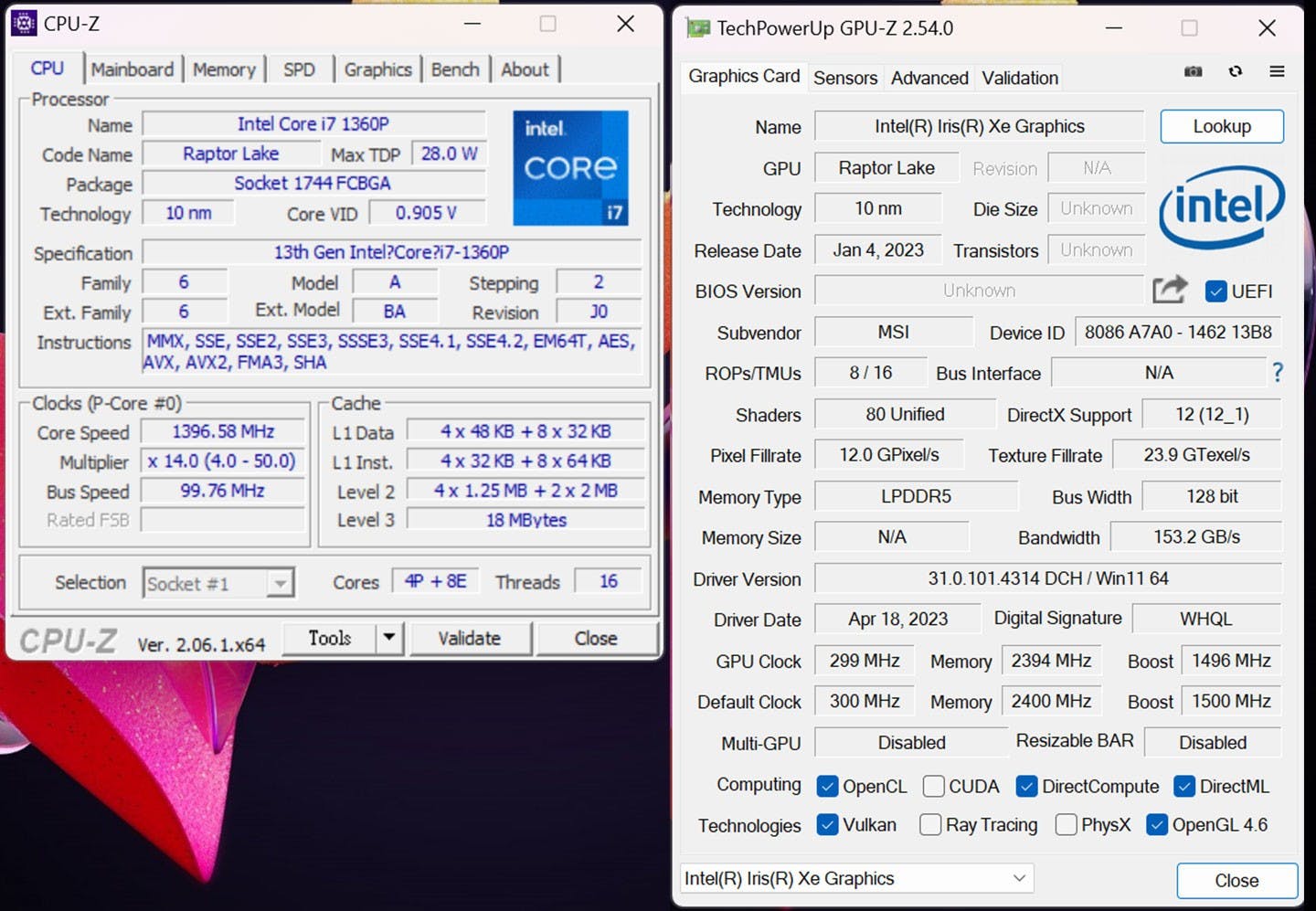Click the Max TDP value 28.0 W
Image resolution: width=1316 pixels, height=911 pixels.
449,154
